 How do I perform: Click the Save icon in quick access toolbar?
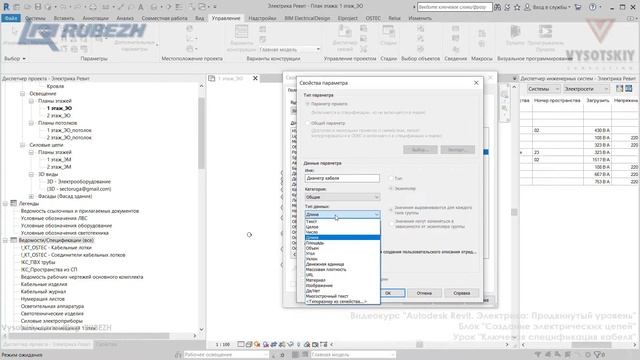(38, 7)
